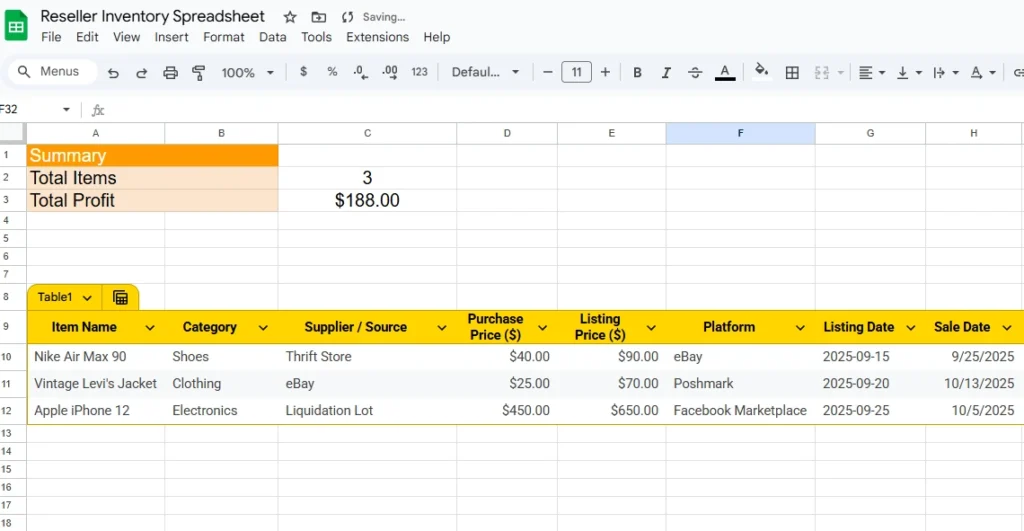Open the Purchase Price column dropdown

tap(543, 328)
